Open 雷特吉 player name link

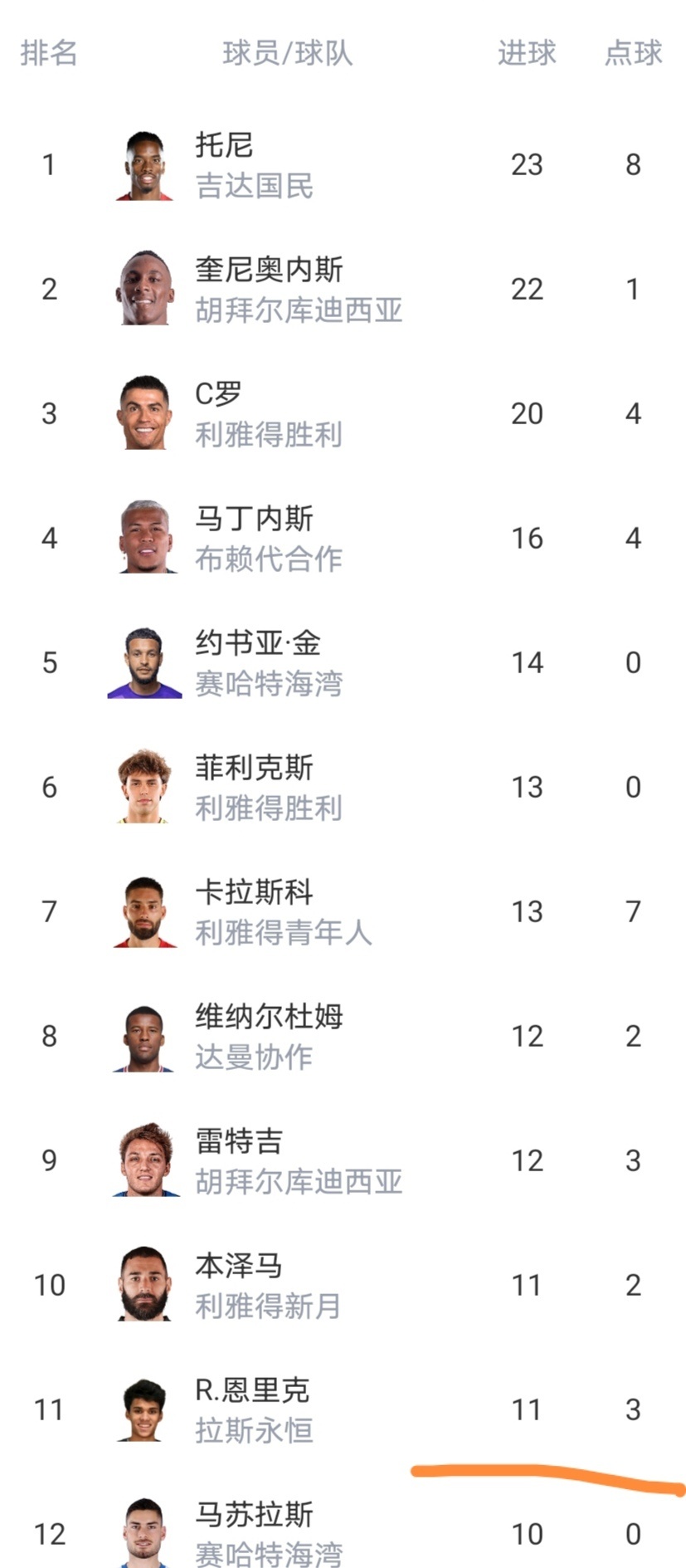(x=239, y=1141)
